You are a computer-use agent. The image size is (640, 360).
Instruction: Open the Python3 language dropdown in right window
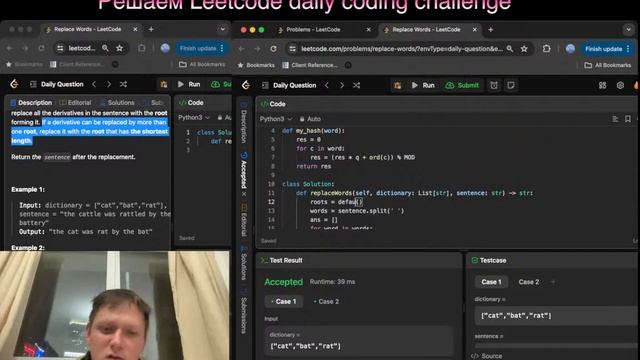tap(276, 119)
